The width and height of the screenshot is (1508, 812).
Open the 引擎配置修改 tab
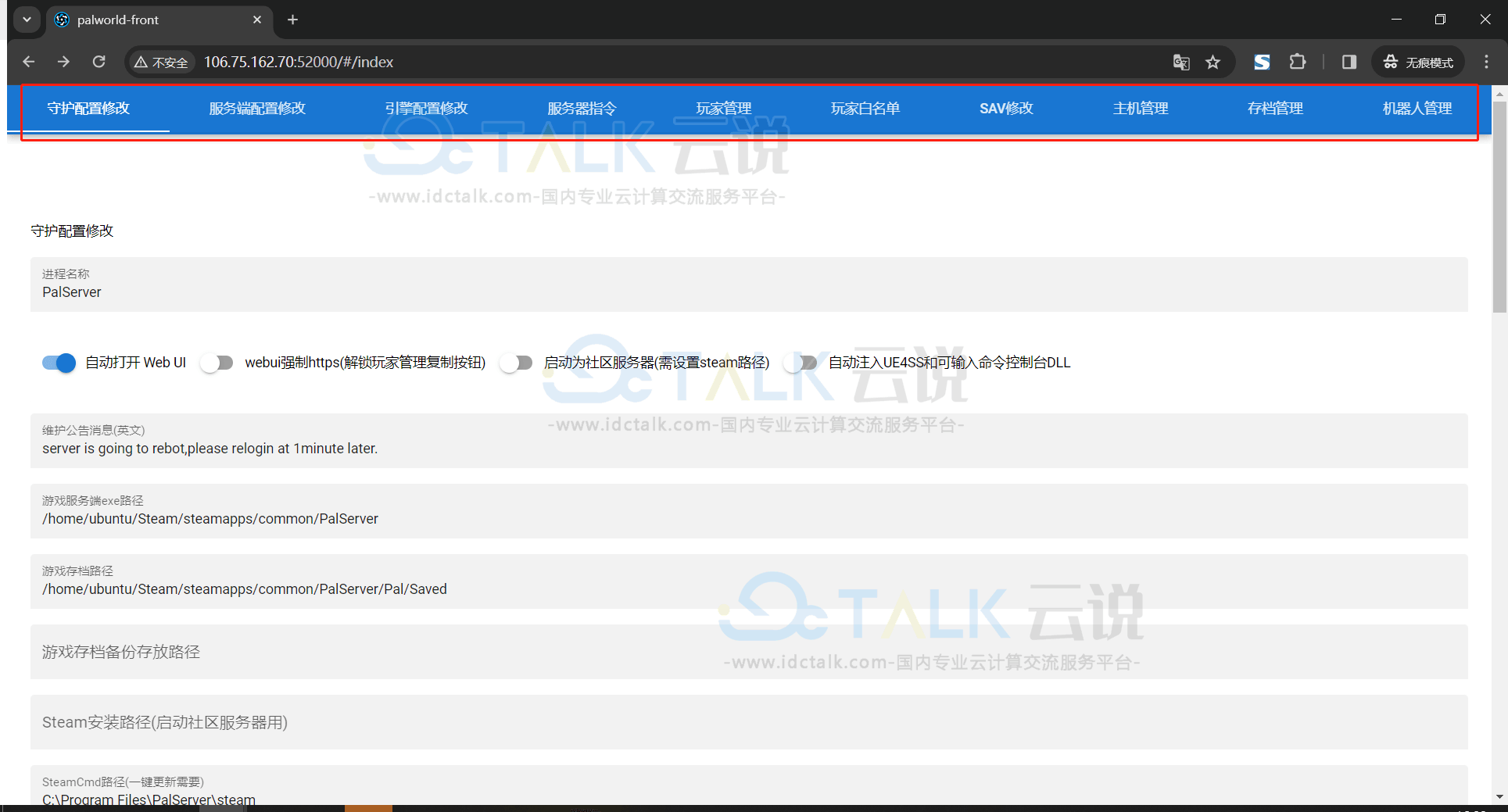point(426,109)
